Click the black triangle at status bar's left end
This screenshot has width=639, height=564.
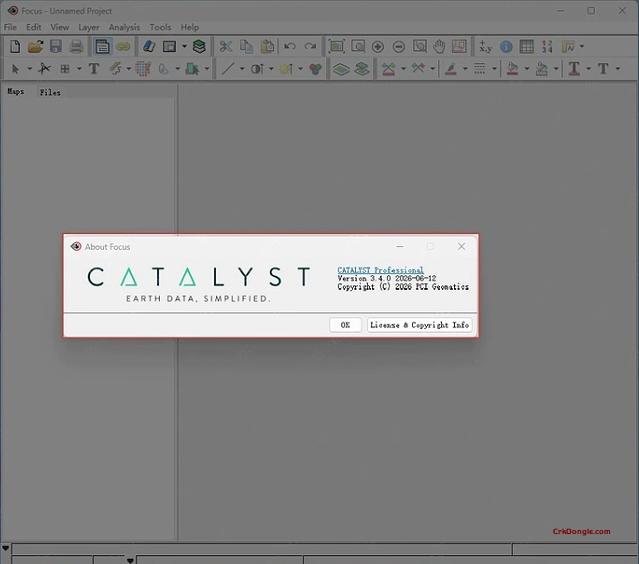click(x=5, y=548)
